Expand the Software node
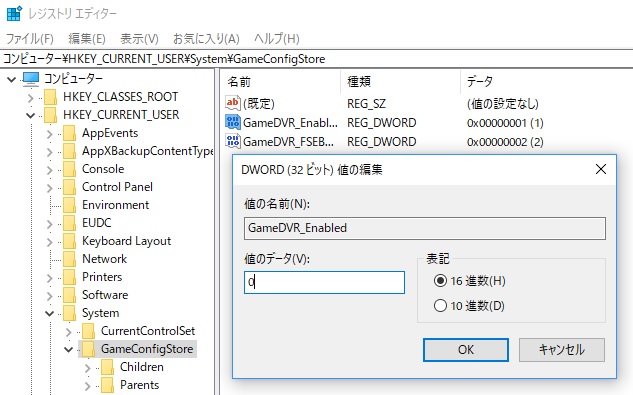633x395 pixels. (50, 296)
